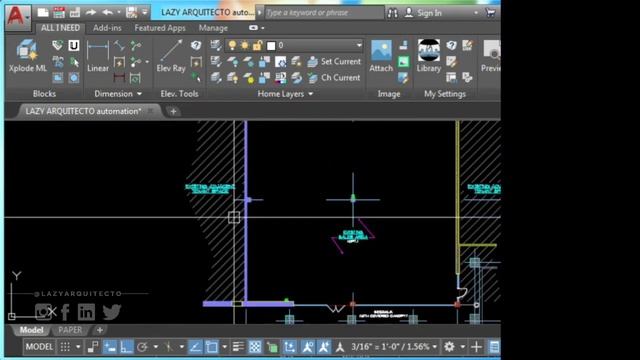Open annotation scale 3/16" = 1'-0" dropdown
Screen dimensions: 640x360
394,347
